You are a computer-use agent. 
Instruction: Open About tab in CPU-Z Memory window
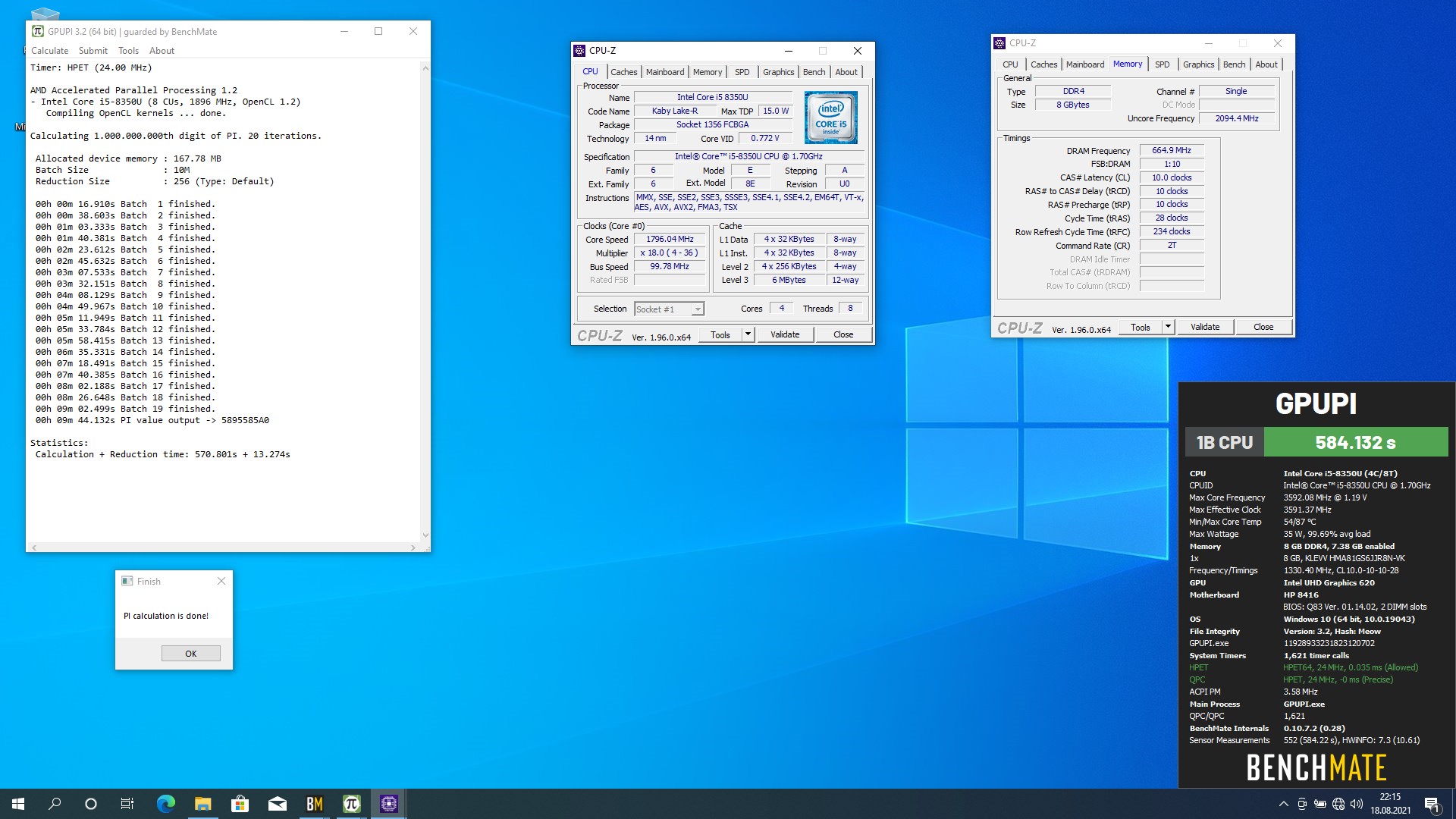(1266, 64)
